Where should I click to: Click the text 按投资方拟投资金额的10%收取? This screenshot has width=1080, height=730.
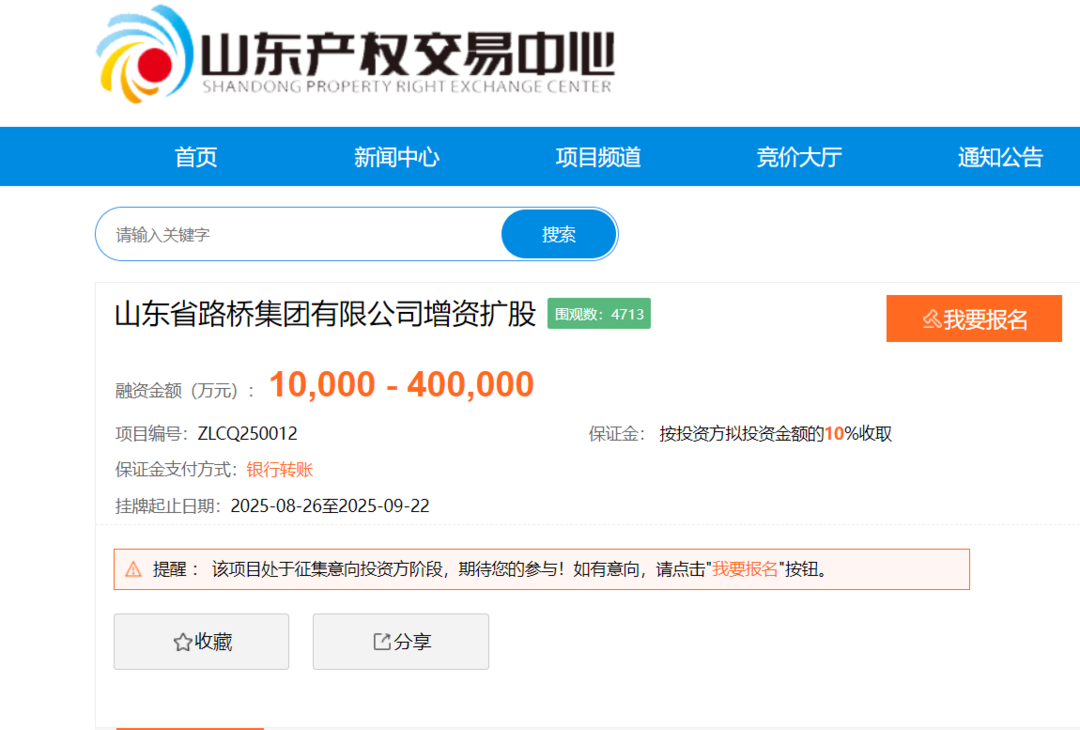776,433
